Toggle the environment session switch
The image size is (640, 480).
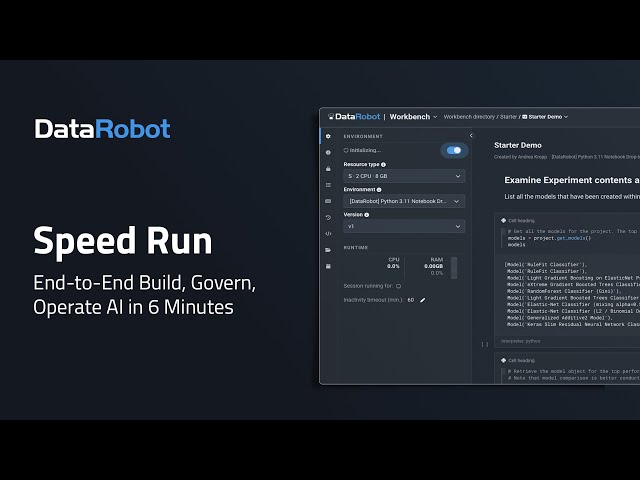pyautogui.click(x=454, y=150)
